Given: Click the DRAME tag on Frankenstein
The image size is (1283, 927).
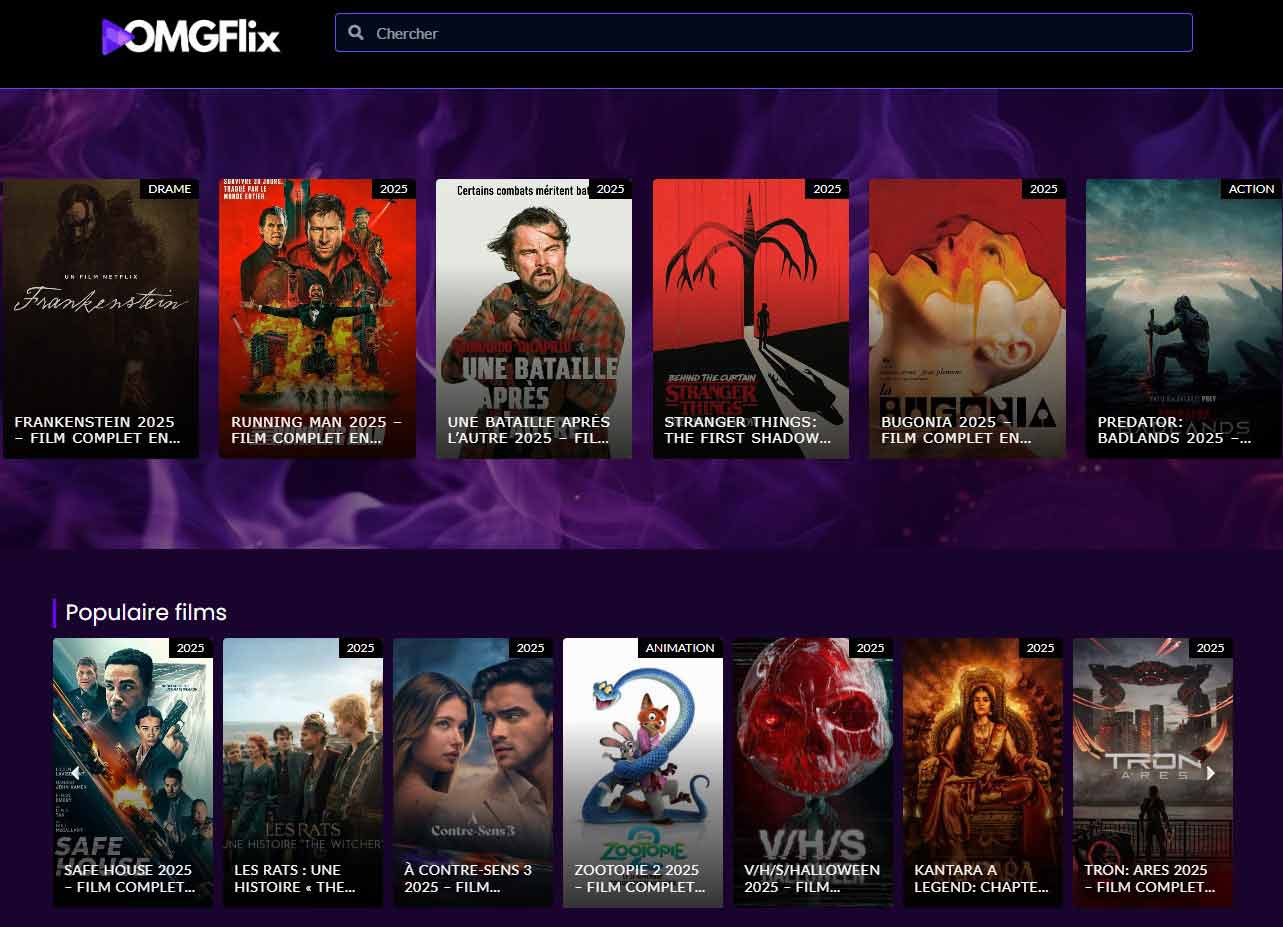Looking at the screenshot, I should [169, 189].
